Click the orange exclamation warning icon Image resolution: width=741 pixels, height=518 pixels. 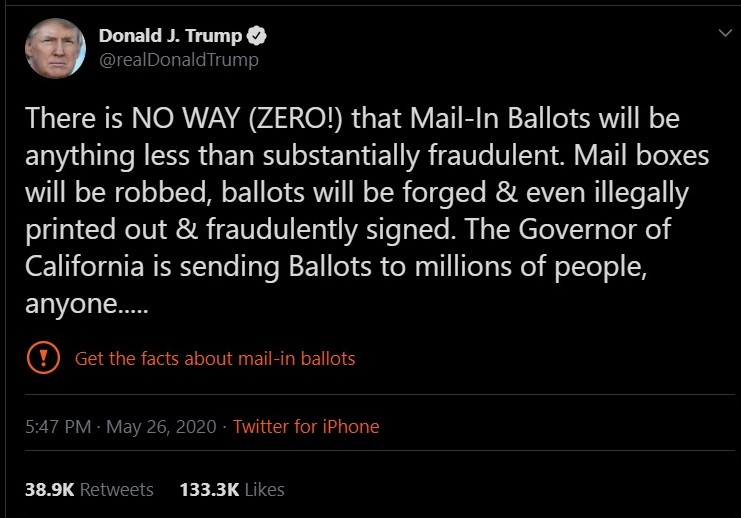point(41,357)
